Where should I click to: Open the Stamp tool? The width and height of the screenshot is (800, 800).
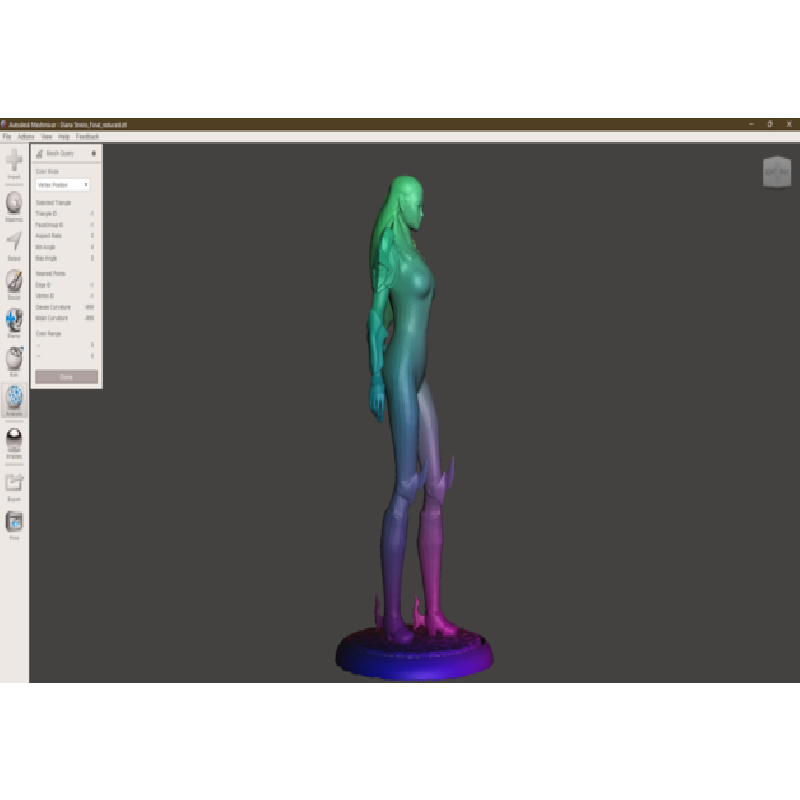14,320
